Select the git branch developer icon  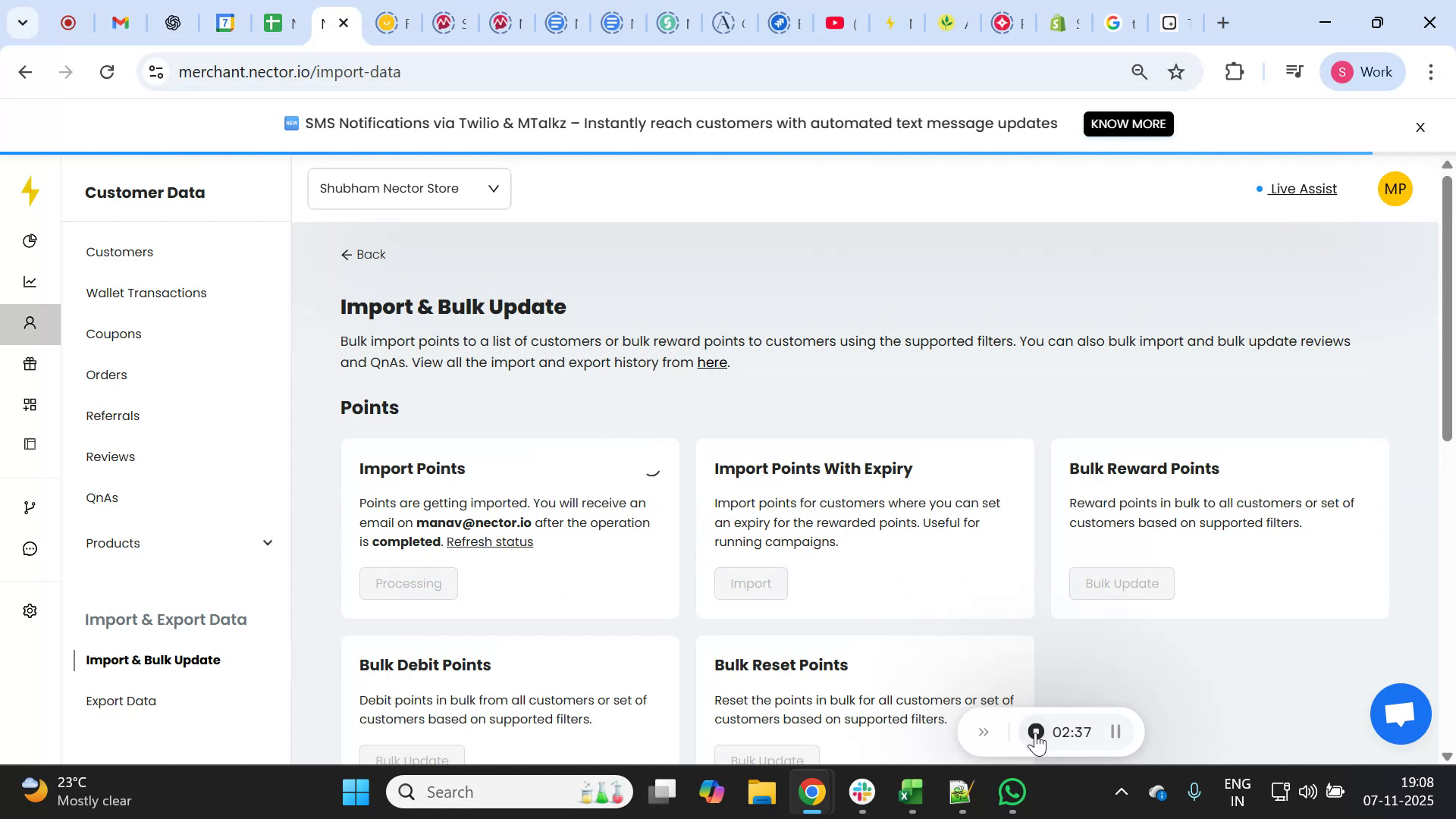[30, 507]
